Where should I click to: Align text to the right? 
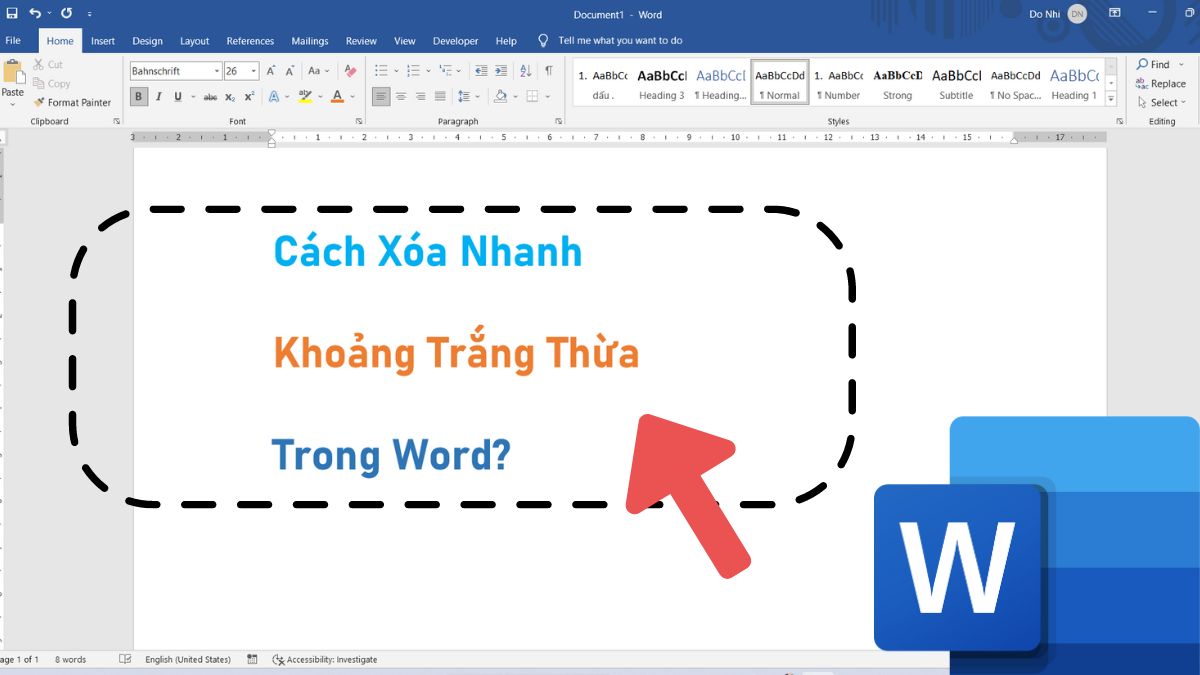pyautogui.click(x=420, y=97)
